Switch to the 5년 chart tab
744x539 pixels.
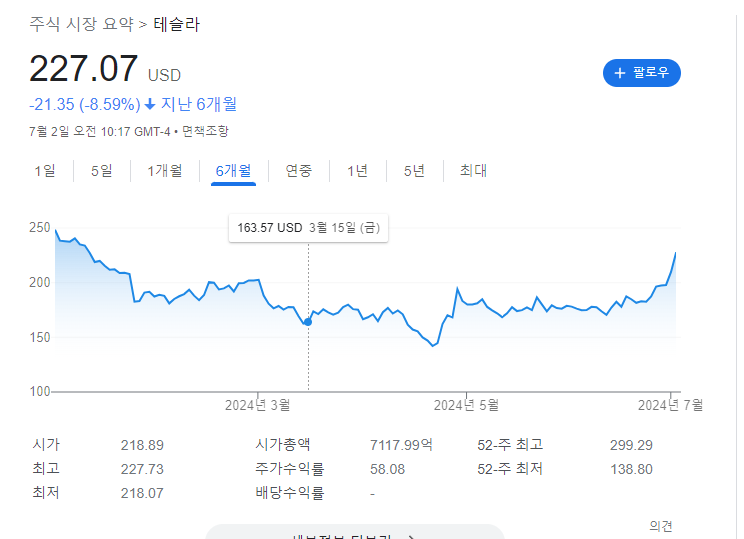point(414,171)
